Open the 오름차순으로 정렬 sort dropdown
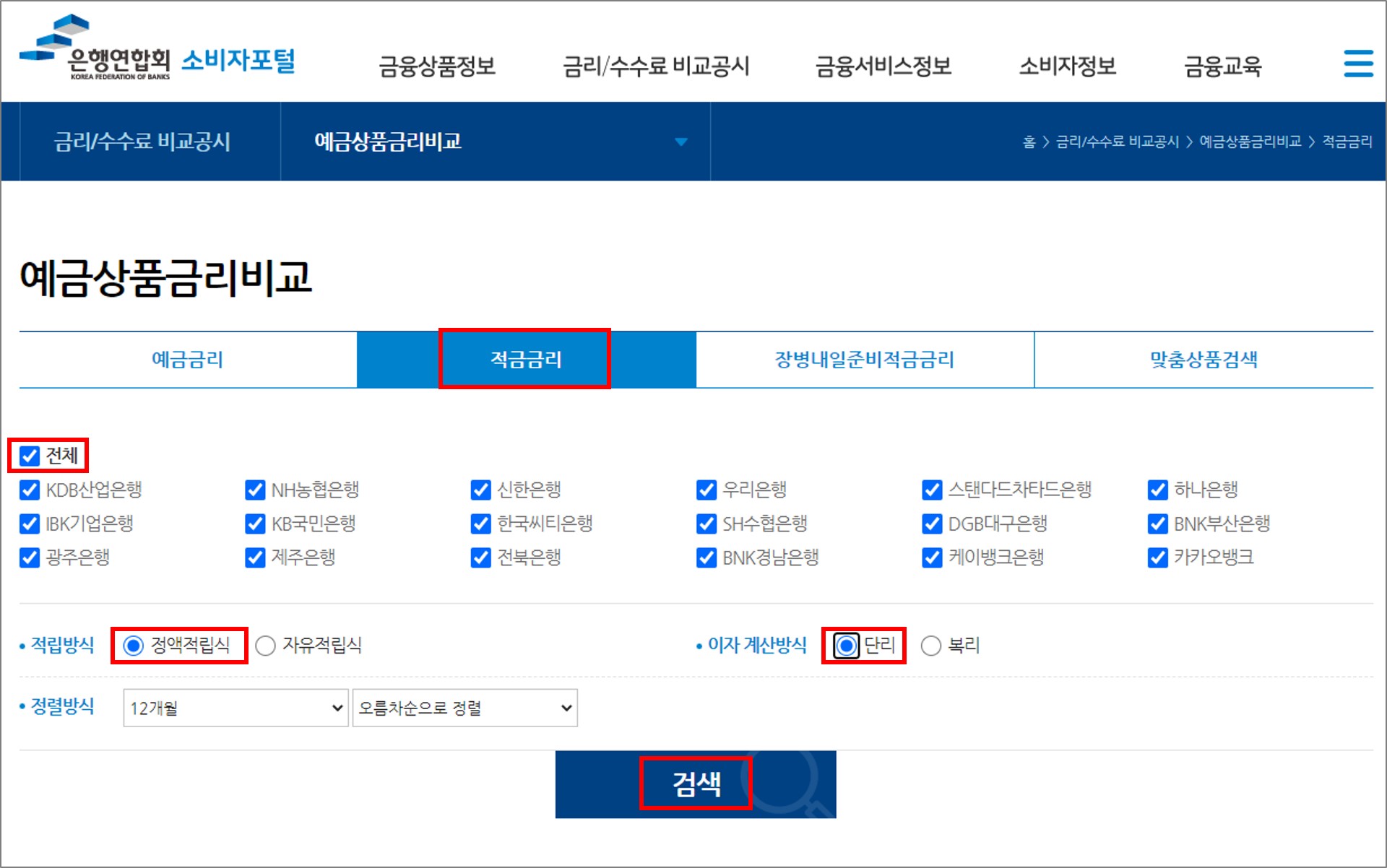The width and height of the screenshot is (1387, 868). pyautogui.click(x=465, y=708)
